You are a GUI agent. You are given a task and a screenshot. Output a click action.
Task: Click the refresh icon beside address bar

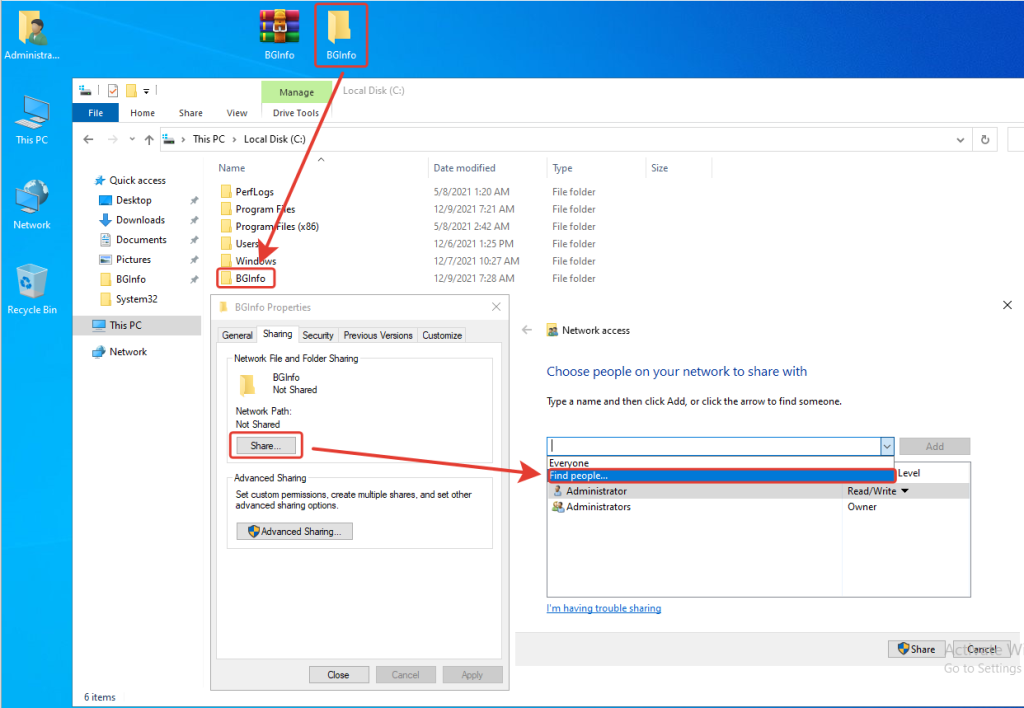coord(986,140)
